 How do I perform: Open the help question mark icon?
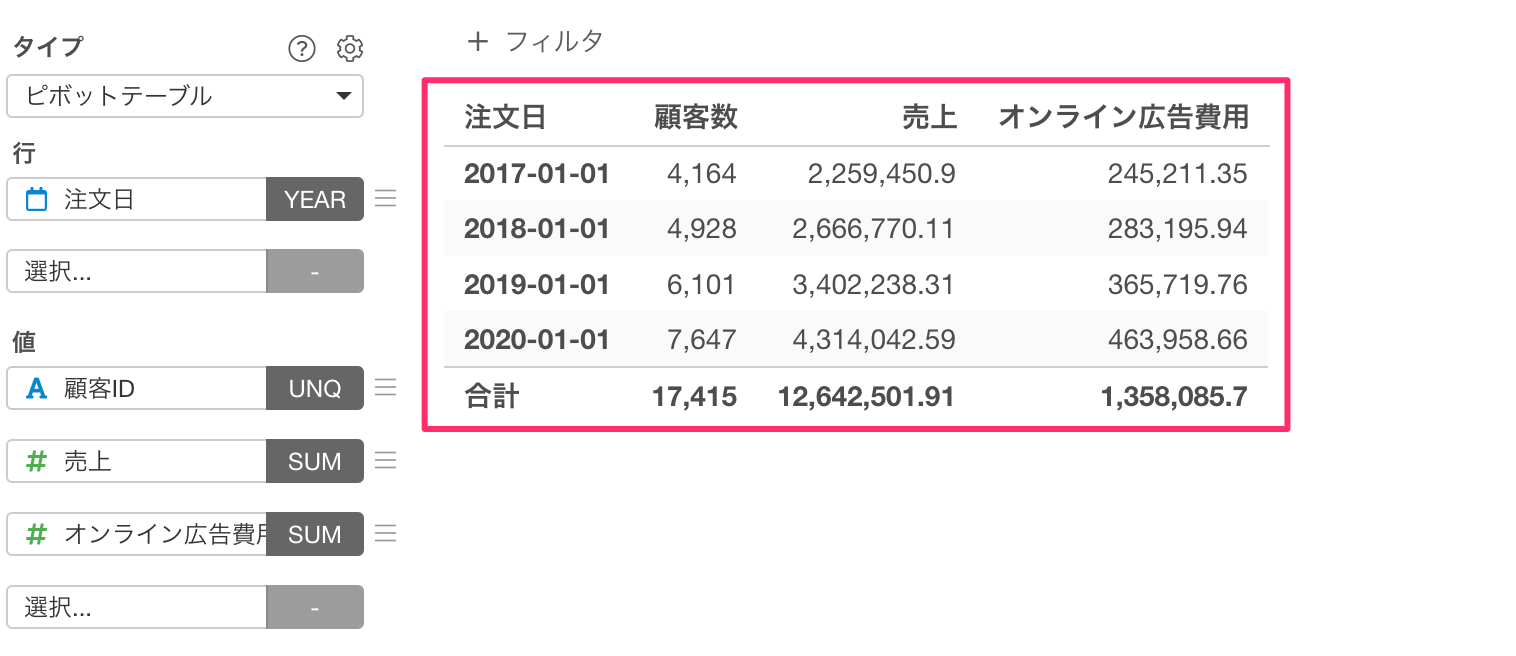[x=301, y=48]
